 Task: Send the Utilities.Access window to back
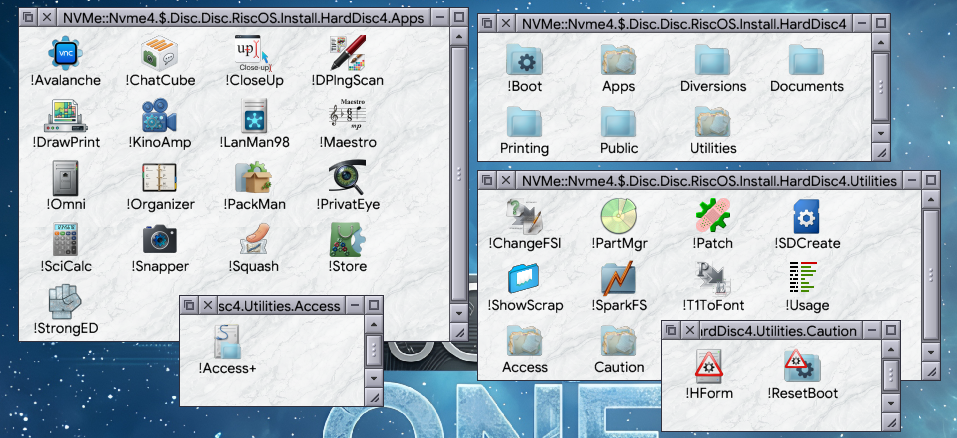coord(189,305)
